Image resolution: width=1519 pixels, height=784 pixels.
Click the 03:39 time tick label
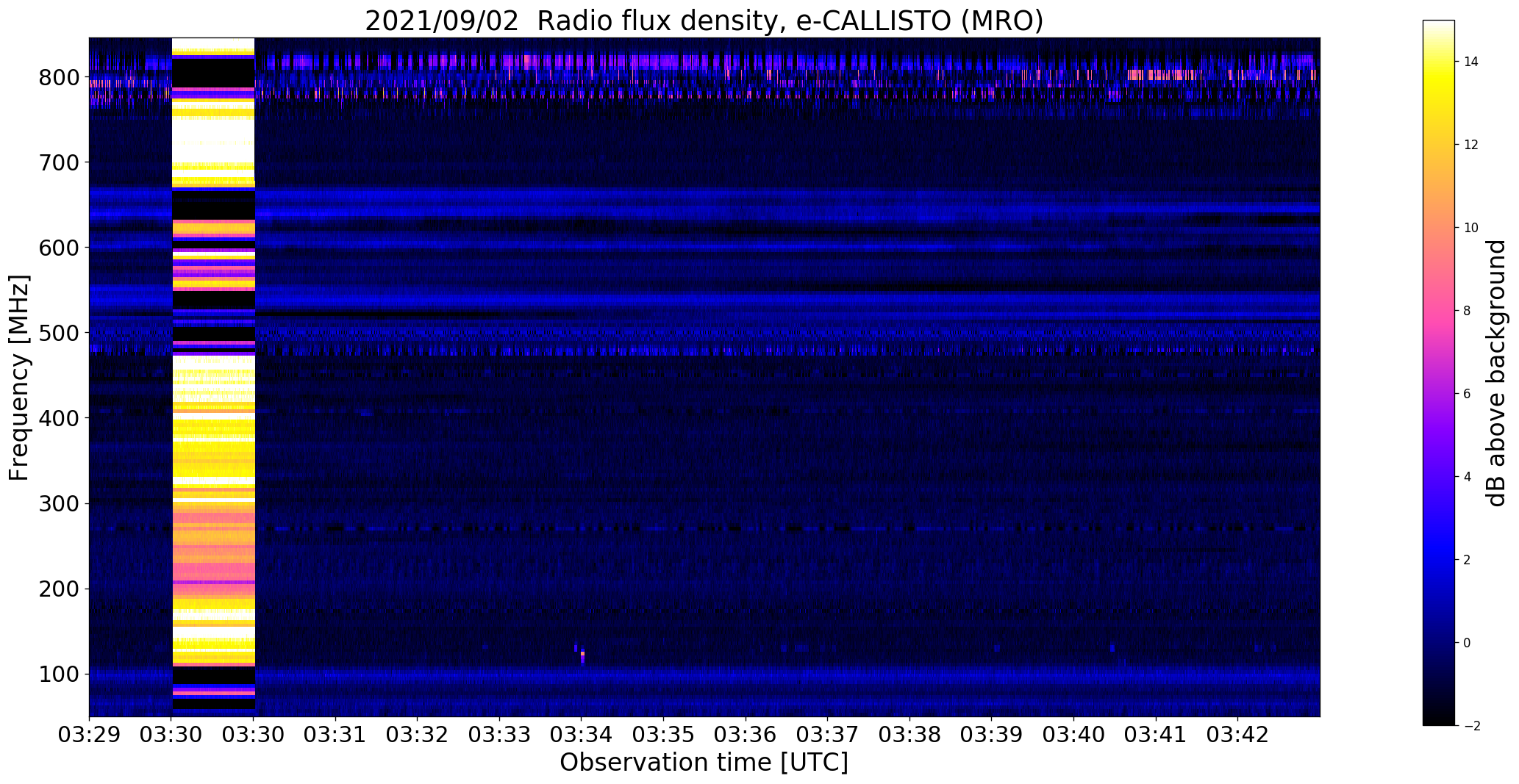point(992,735)
